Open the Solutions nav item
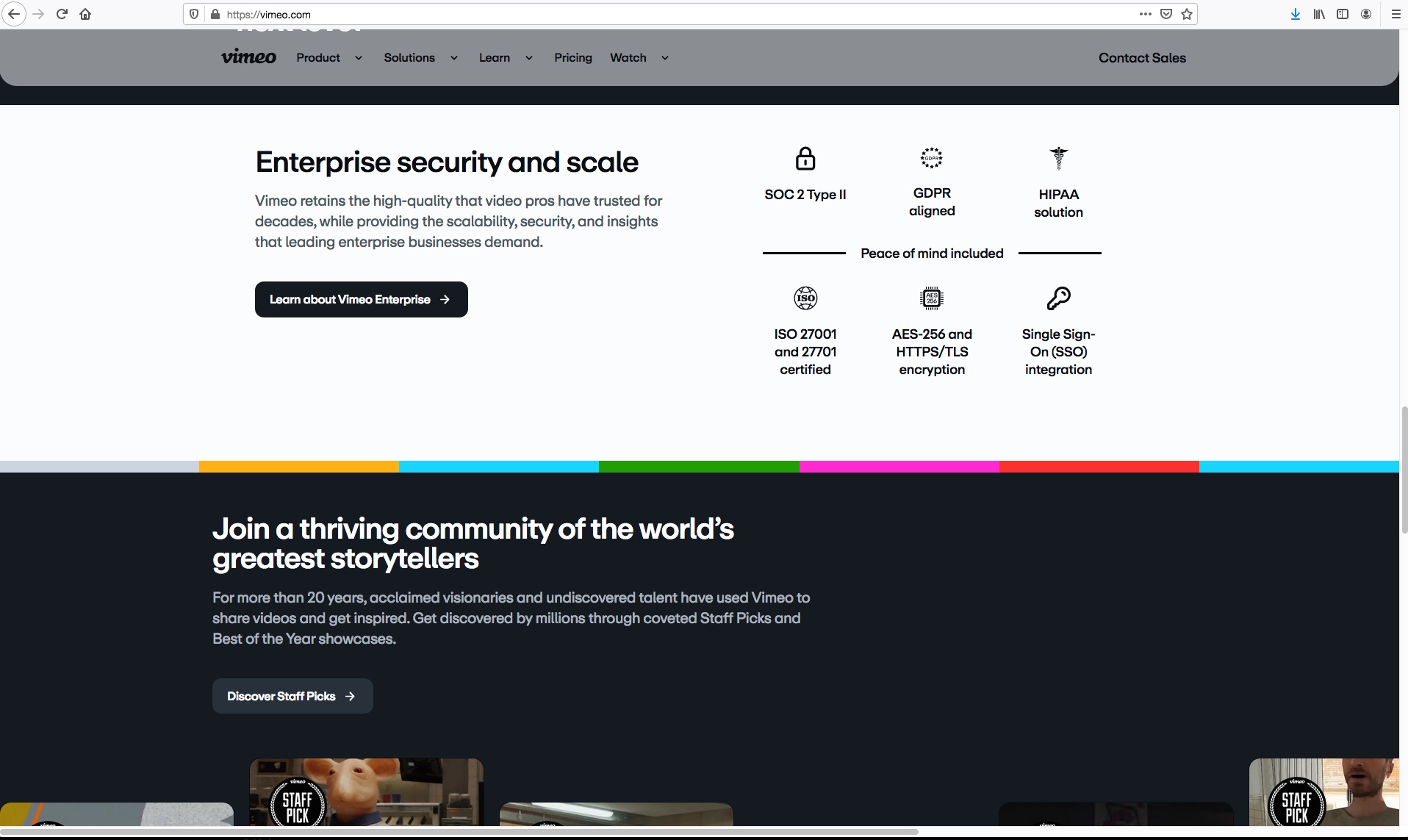Screen dimensions: 1408x840 (x=409, y=57)
